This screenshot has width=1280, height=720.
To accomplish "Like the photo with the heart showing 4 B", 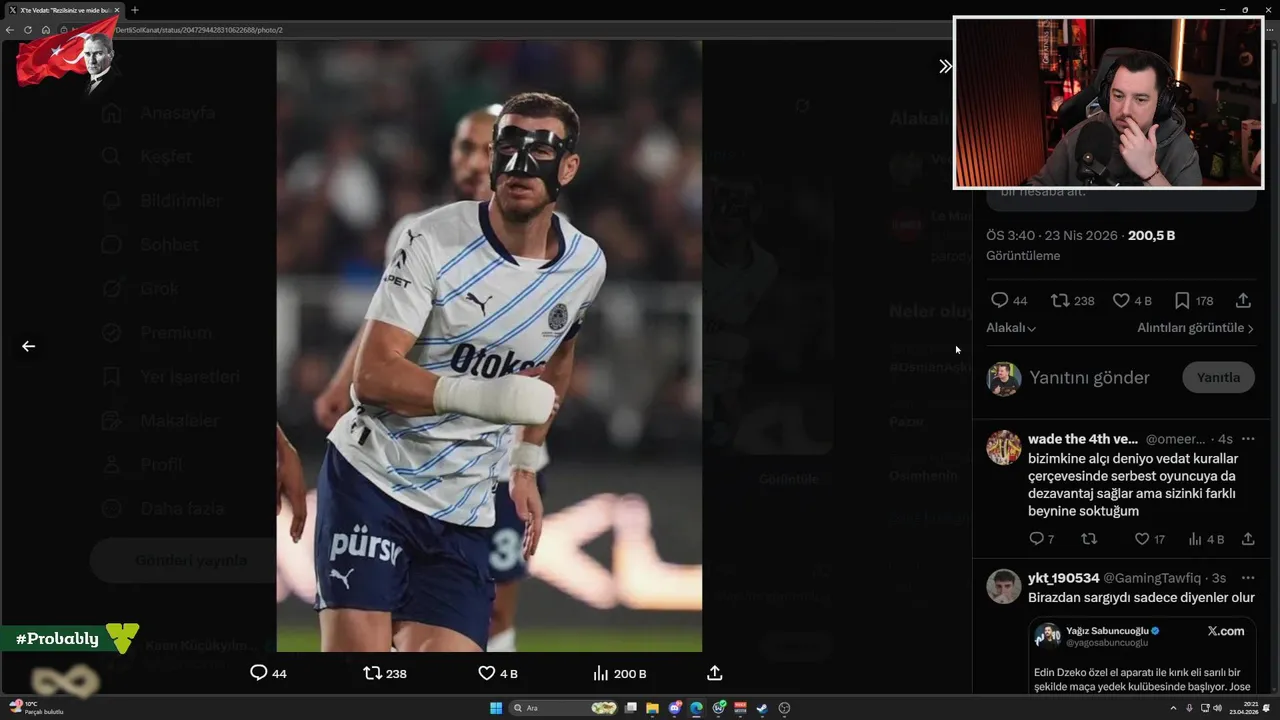I will click(x=486, y=673).
